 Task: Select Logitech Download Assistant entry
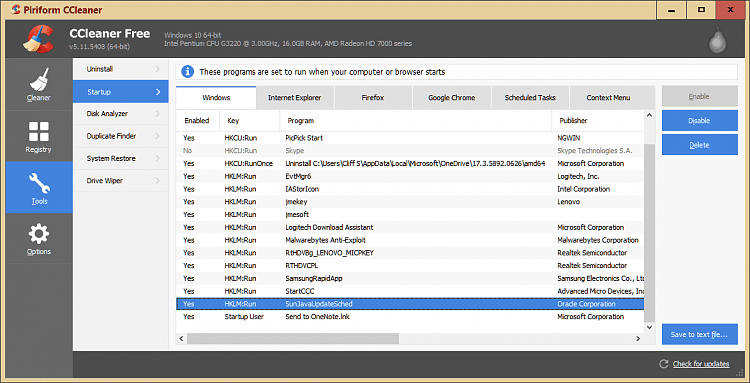pyautogui.click(x=410, y=227)
